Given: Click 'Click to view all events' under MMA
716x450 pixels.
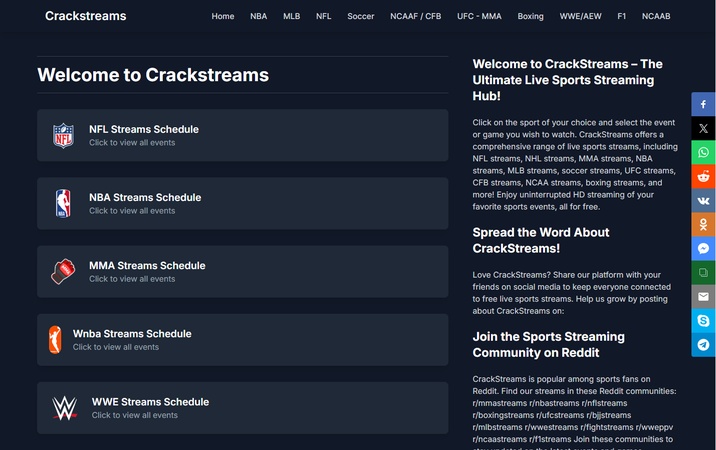Looking at the screenshot, I should [132, 279].
